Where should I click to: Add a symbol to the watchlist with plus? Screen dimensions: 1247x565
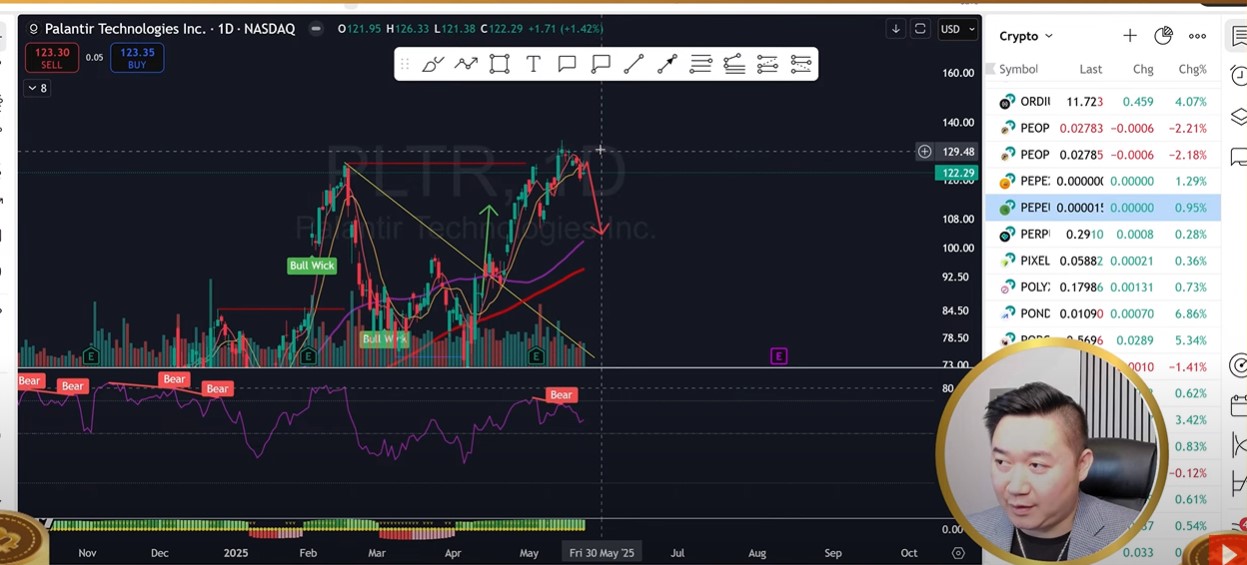[x=1130, y=36]
